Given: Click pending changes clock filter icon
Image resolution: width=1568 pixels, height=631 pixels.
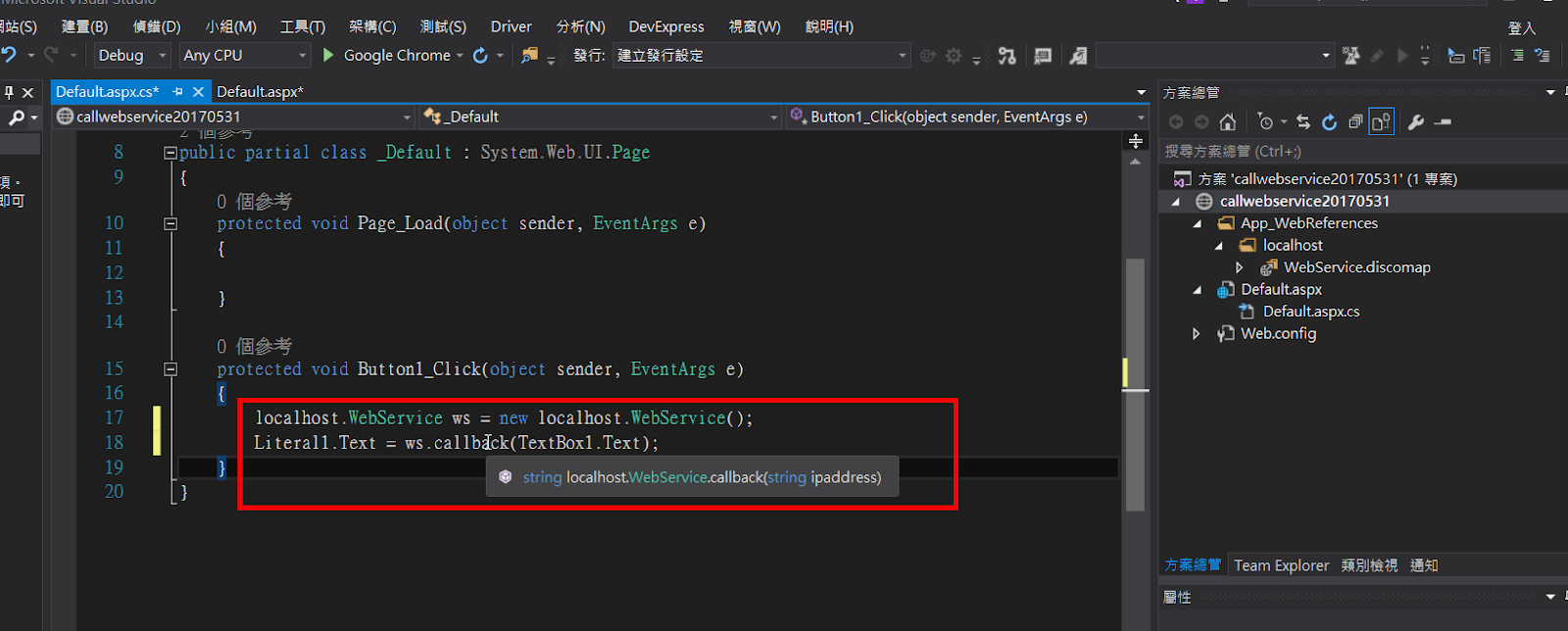Looking at the screenshot, I should pos(1265,122).
